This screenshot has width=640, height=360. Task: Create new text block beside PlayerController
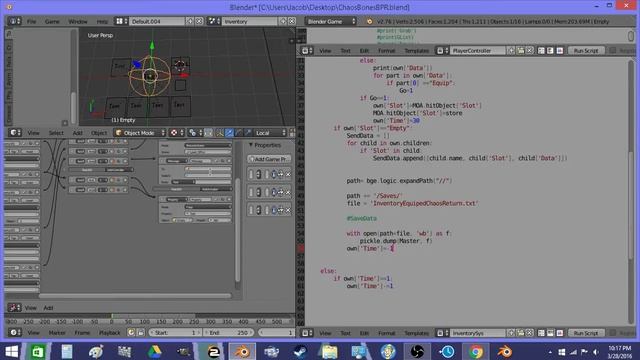[511, 51]
